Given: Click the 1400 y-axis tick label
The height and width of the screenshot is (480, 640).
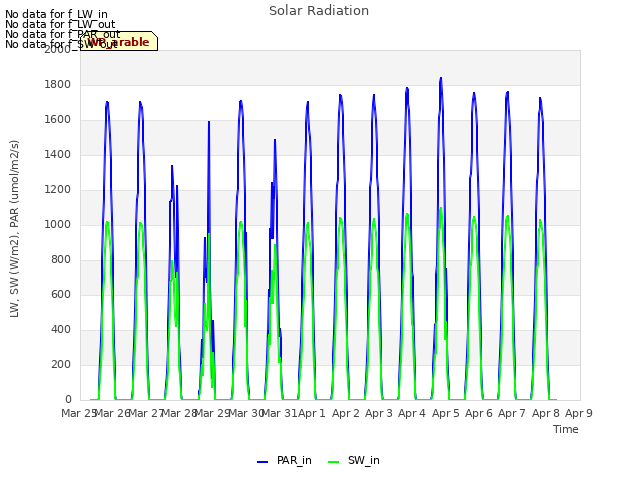Looking at the screenshot, I should point(58,155).
